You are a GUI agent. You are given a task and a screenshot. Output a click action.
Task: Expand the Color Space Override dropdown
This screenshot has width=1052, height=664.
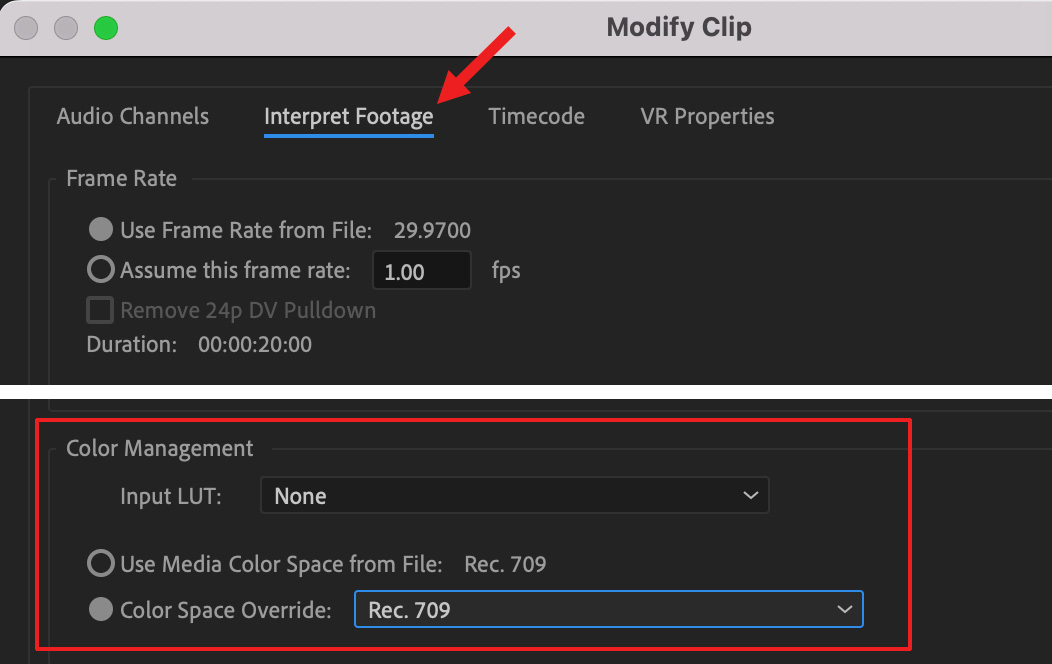coord(608,609)
